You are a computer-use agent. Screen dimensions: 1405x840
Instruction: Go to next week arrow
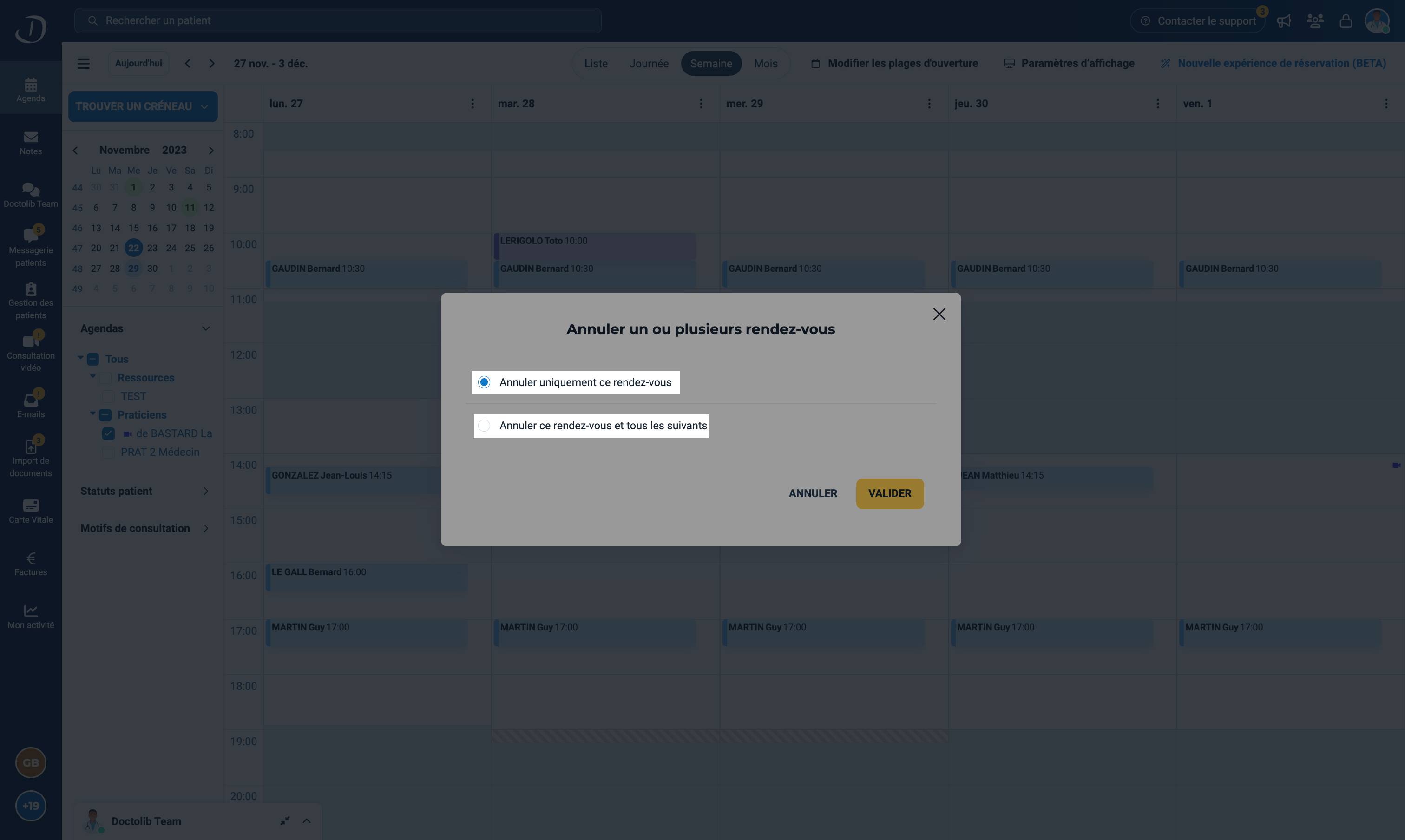(212, 63)
